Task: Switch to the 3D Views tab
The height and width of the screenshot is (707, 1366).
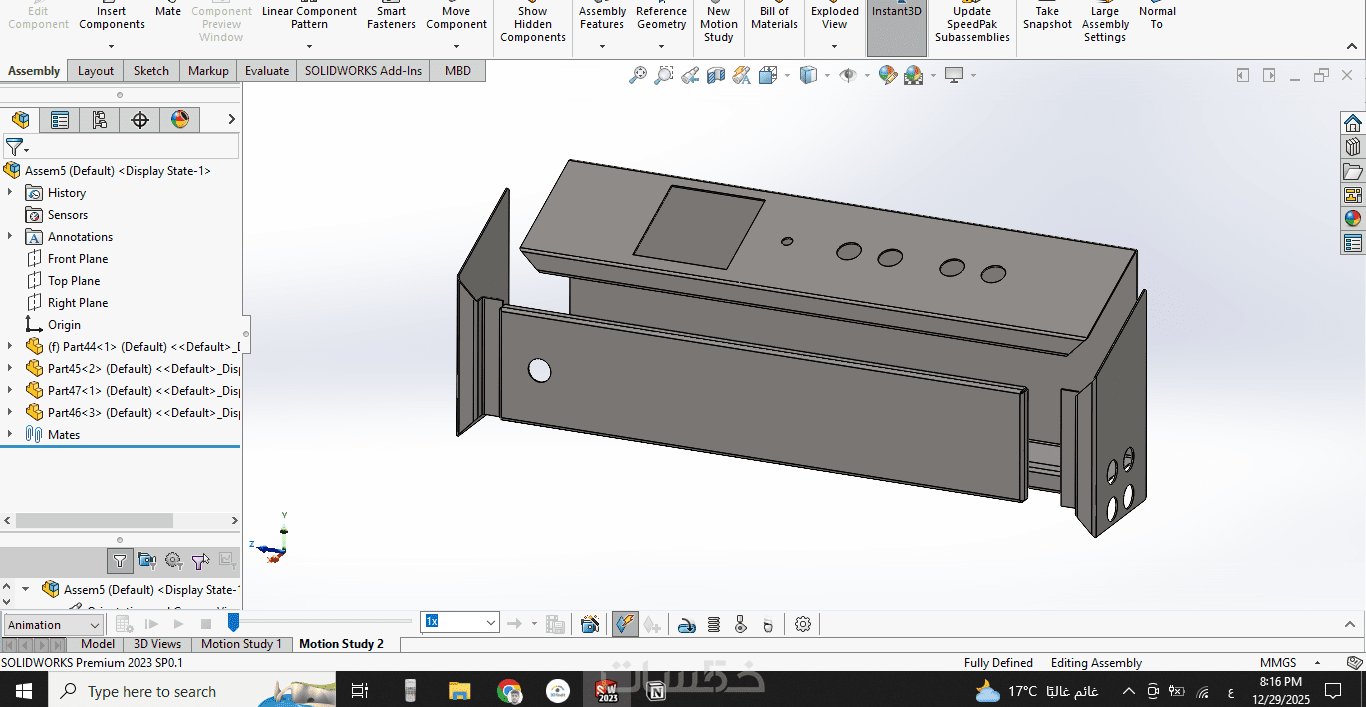Action: tap(157, 644)
